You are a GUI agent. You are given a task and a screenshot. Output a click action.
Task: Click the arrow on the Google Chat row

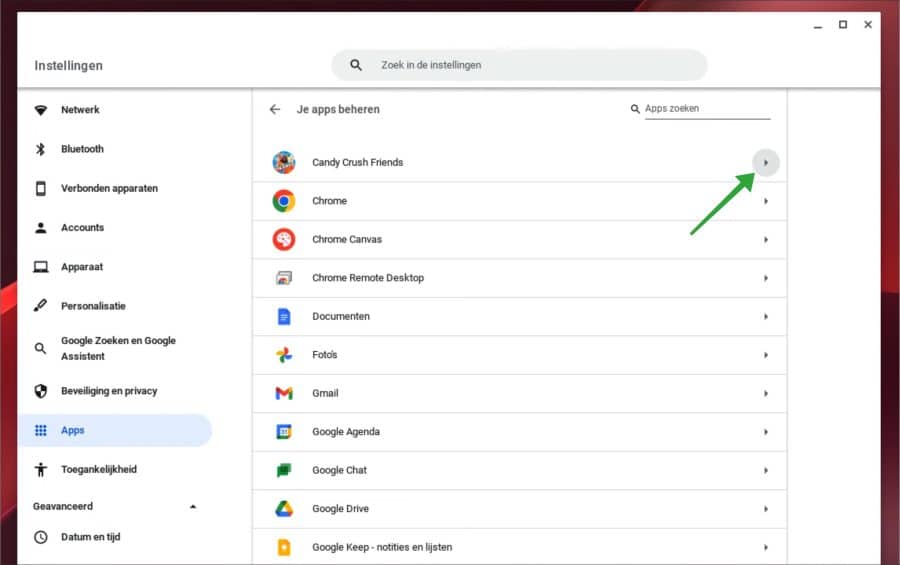pos(766,470)
